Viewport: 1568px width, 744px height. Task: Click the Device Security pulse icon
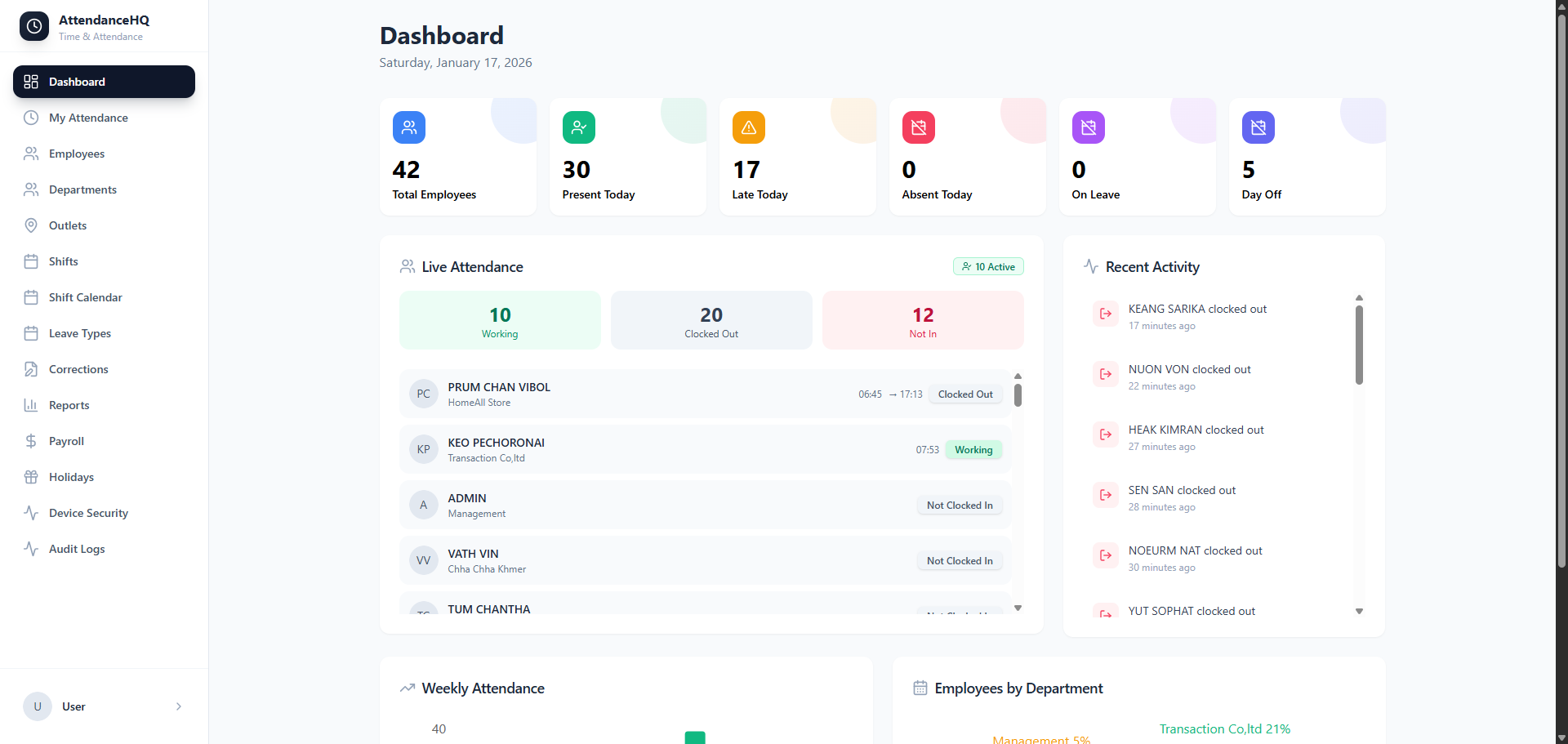(x=31, y=513)
